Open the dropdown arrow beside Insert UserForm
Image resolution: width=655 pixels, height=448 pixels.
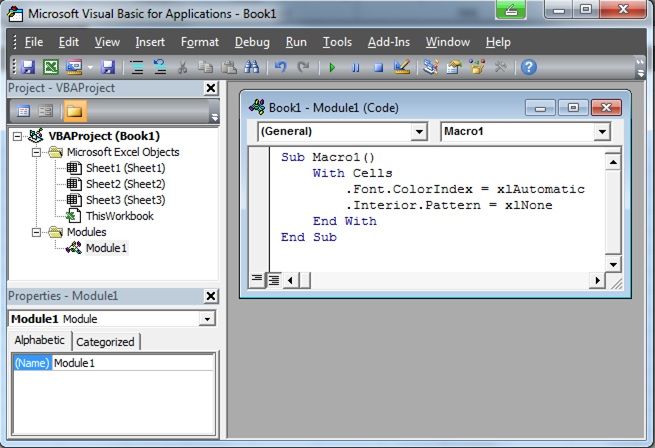(90, 67)
